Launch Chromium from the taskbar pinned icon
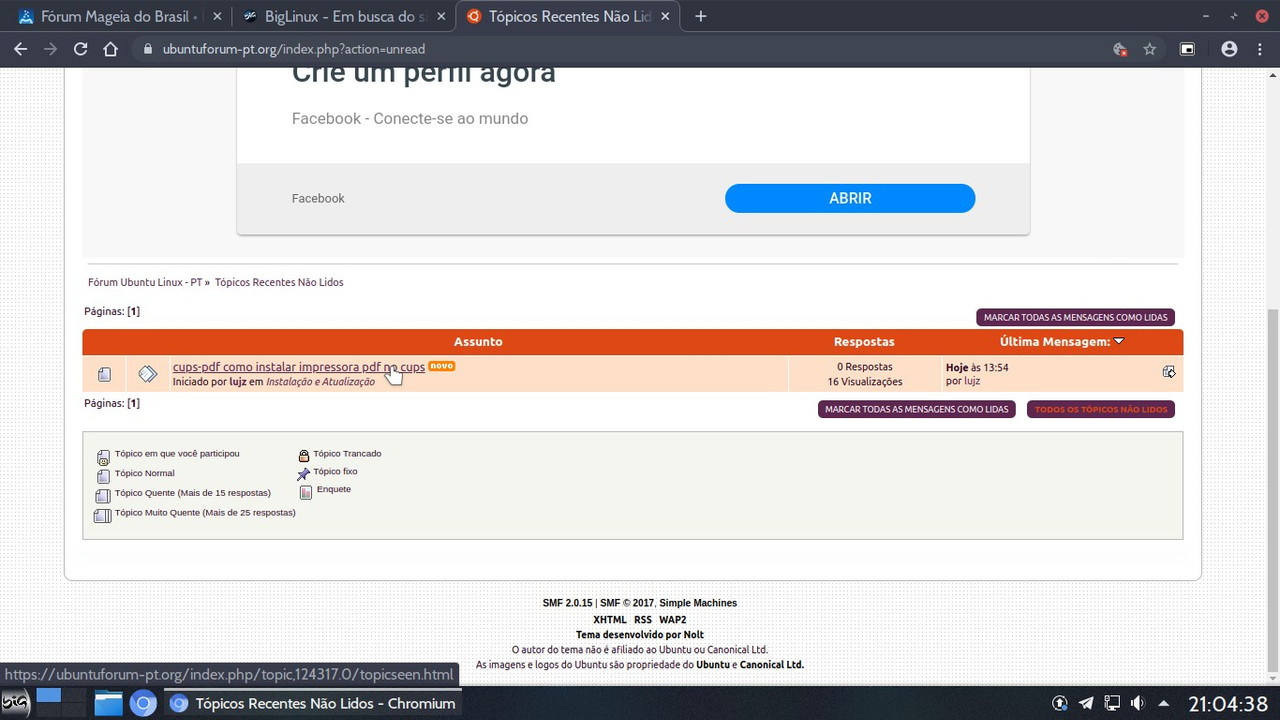Screen dimensions: 1280x720 (143, 704)
